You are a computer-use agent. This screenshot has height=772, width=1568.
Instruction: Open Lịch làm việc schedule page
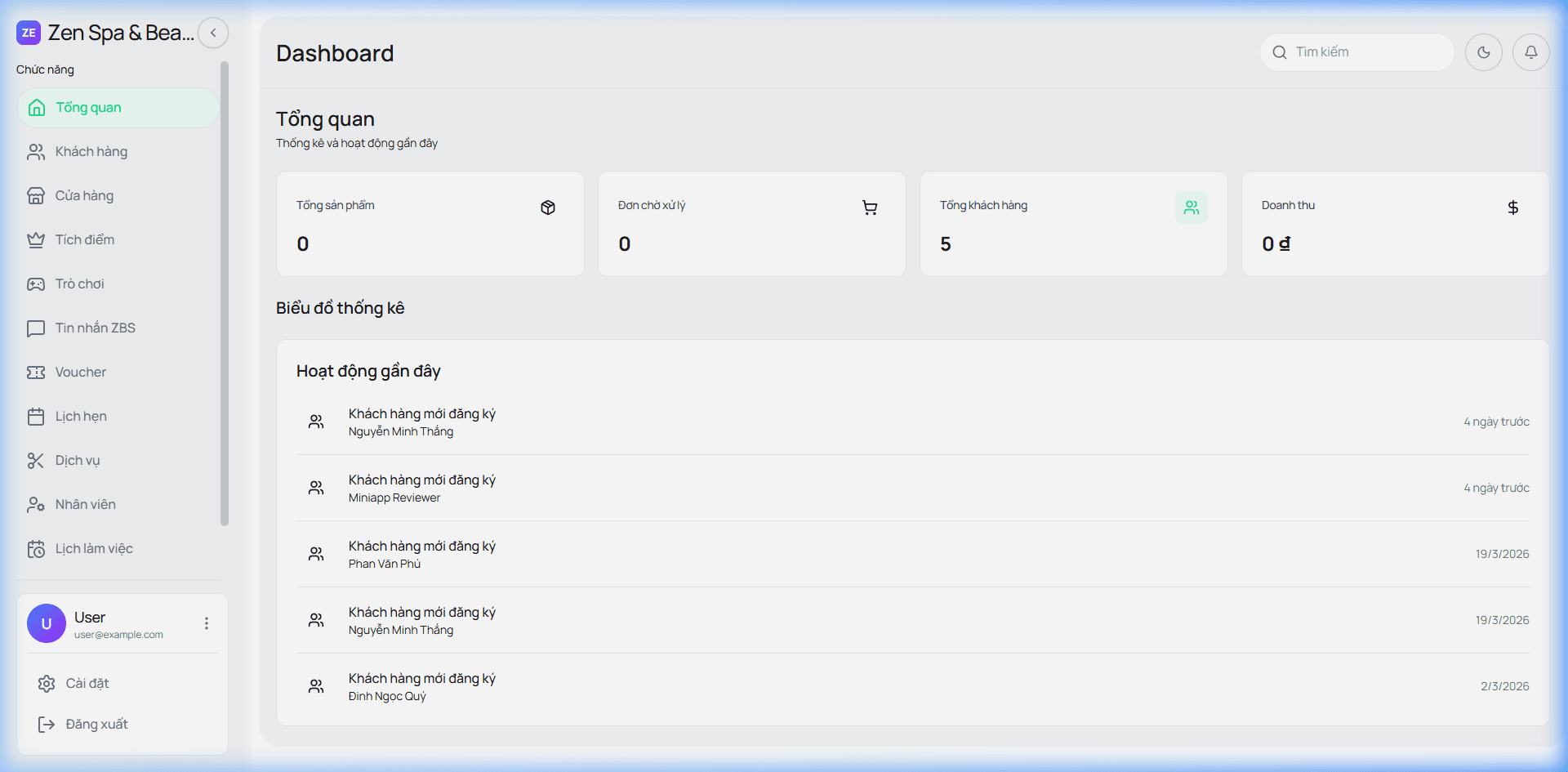[94, 549]
